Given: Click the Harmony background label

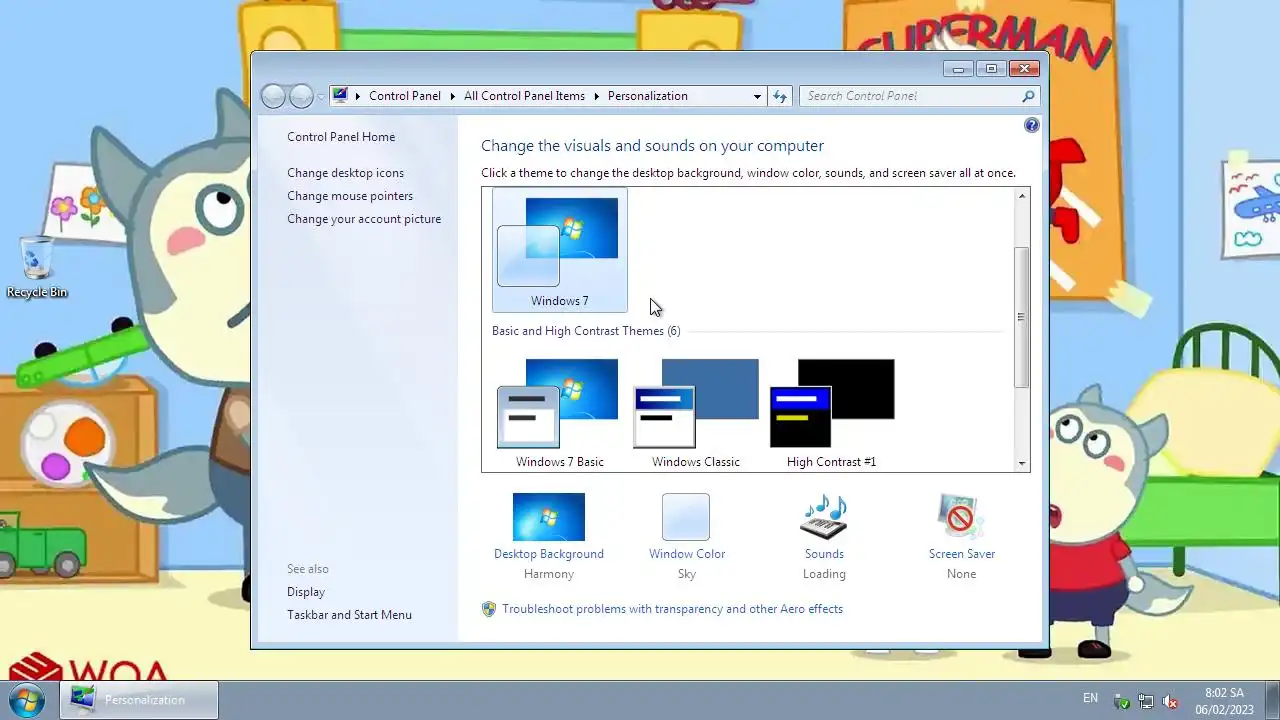Looking at the screenshot, I should click(x=549, y=574).
